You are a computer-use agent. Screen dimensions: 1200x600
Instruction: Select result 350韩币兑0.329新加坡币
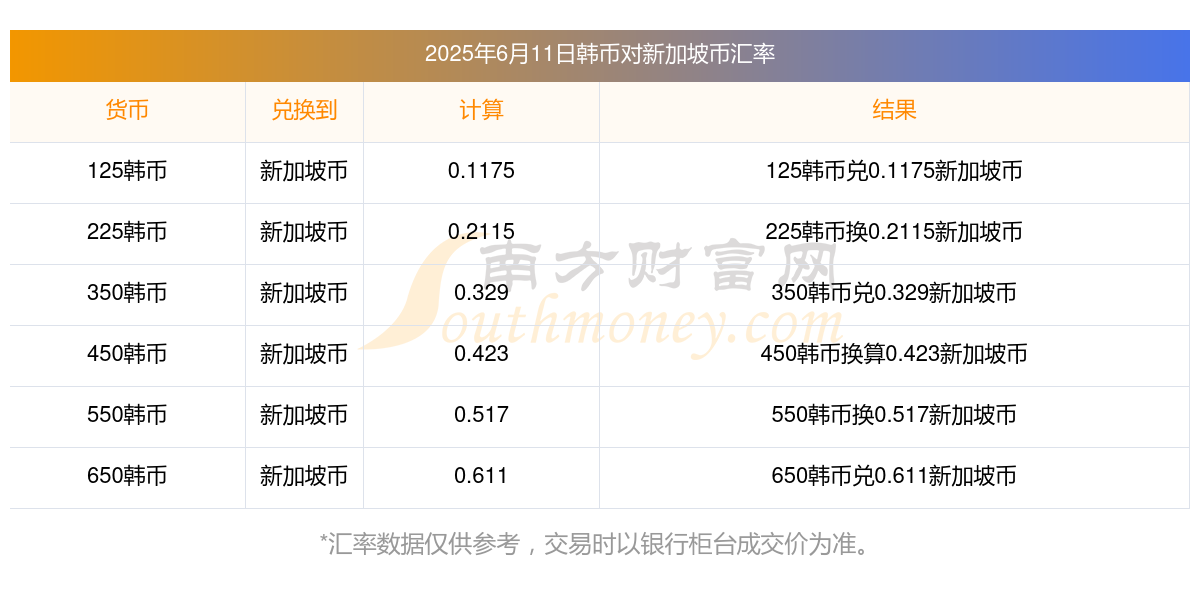[894, 293]
